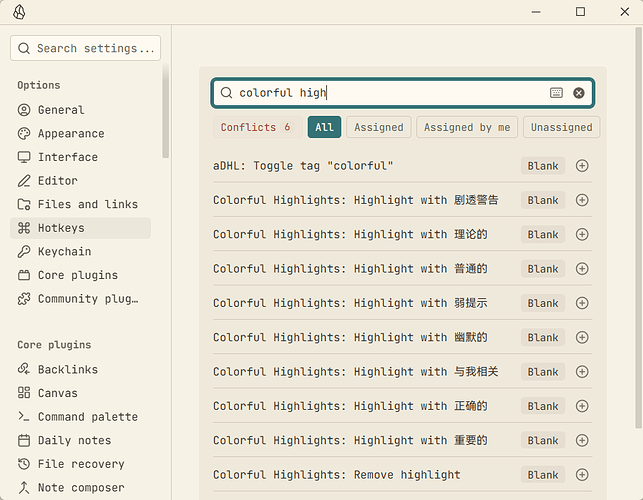Filter hotkeys by Assigned

[379, 127]
